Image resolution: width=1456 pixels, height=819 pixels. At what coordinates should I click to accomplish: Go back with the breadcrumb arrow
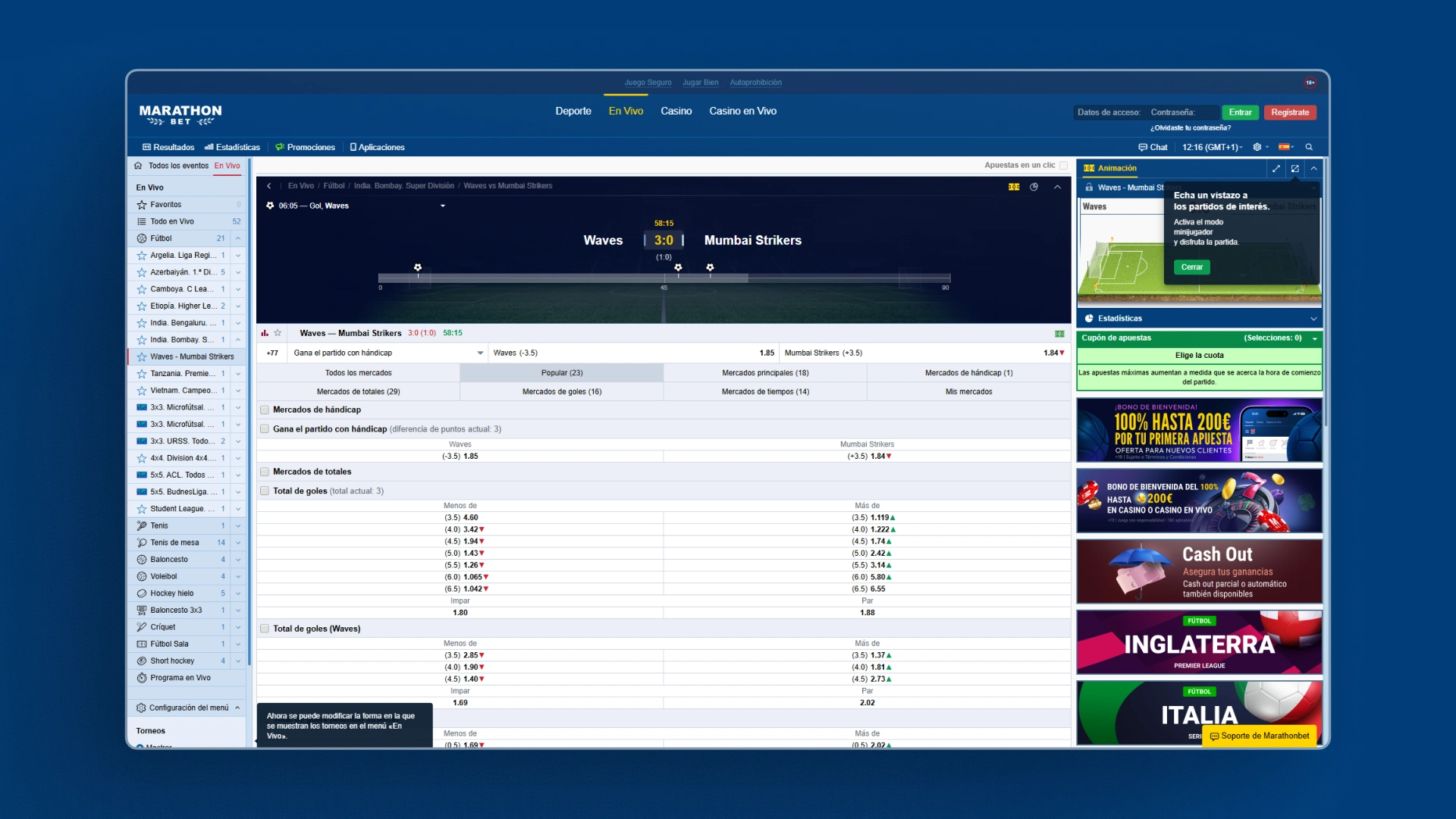click(x=268, y=186)
